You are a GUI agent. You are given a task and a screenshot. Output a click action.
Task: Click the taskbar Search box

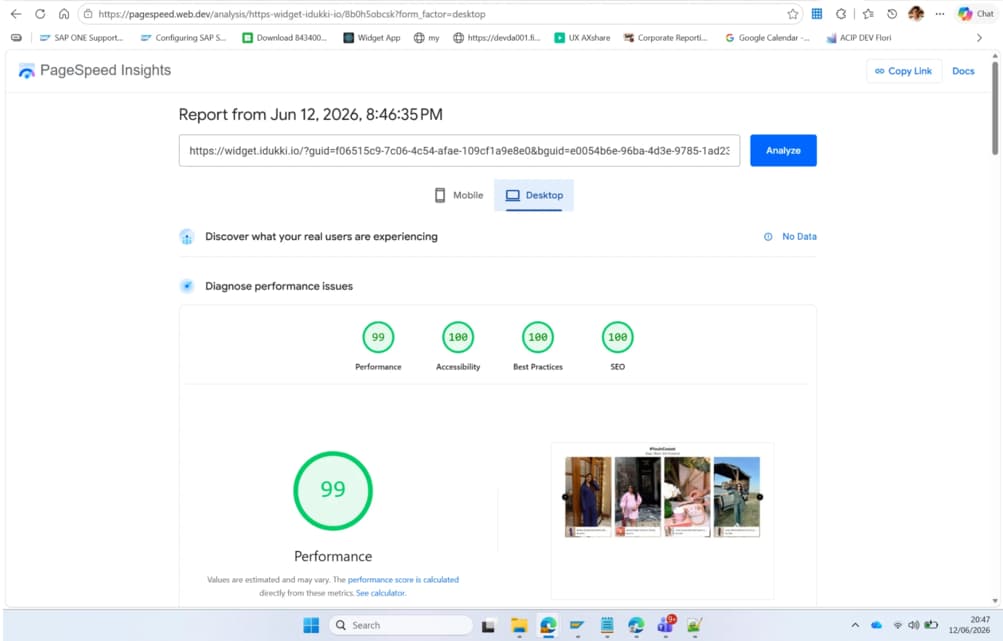click(x=400, y=625)
